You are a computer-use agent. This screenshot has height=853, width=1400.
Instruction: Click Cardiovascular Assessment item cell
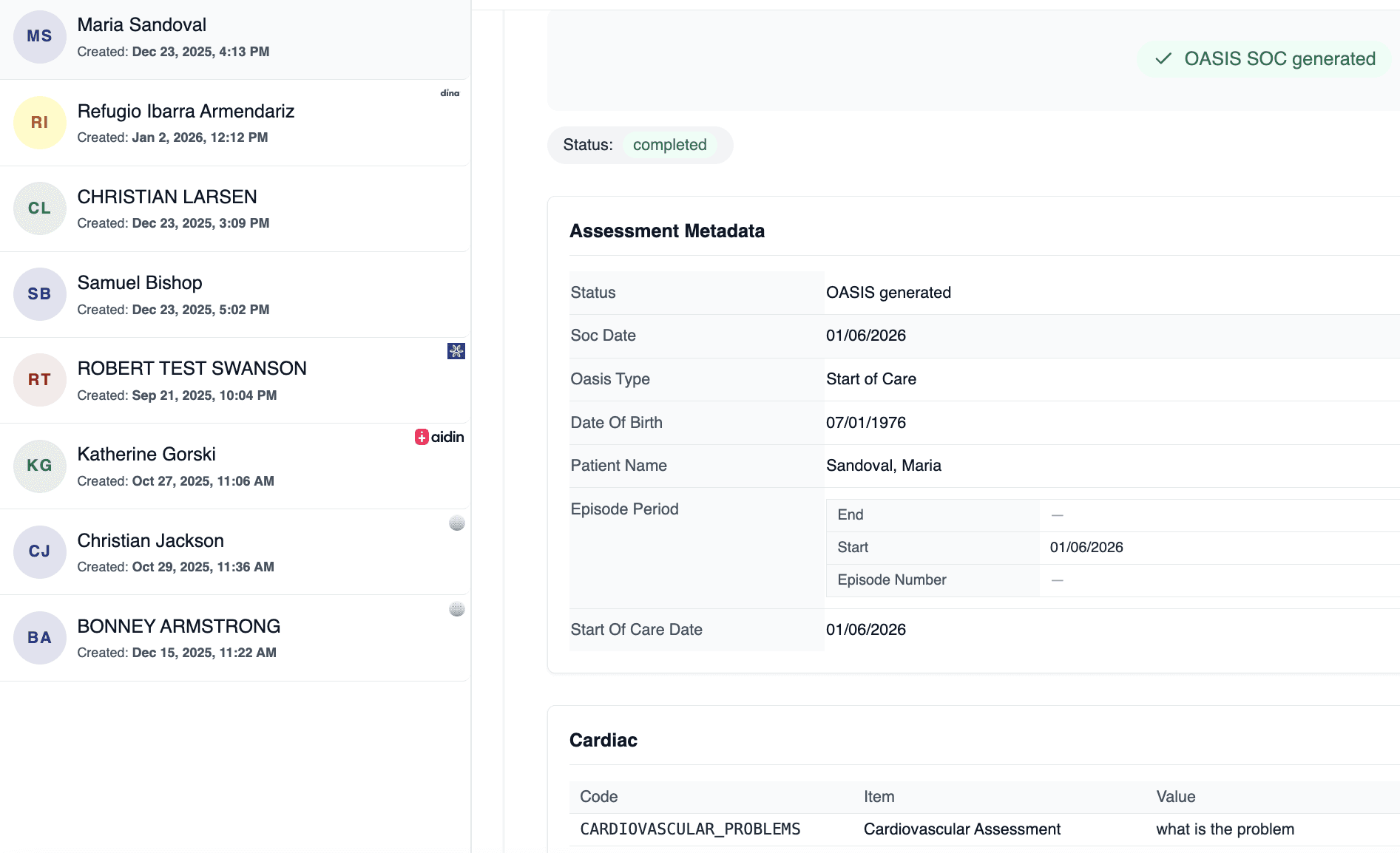[962, 829]
